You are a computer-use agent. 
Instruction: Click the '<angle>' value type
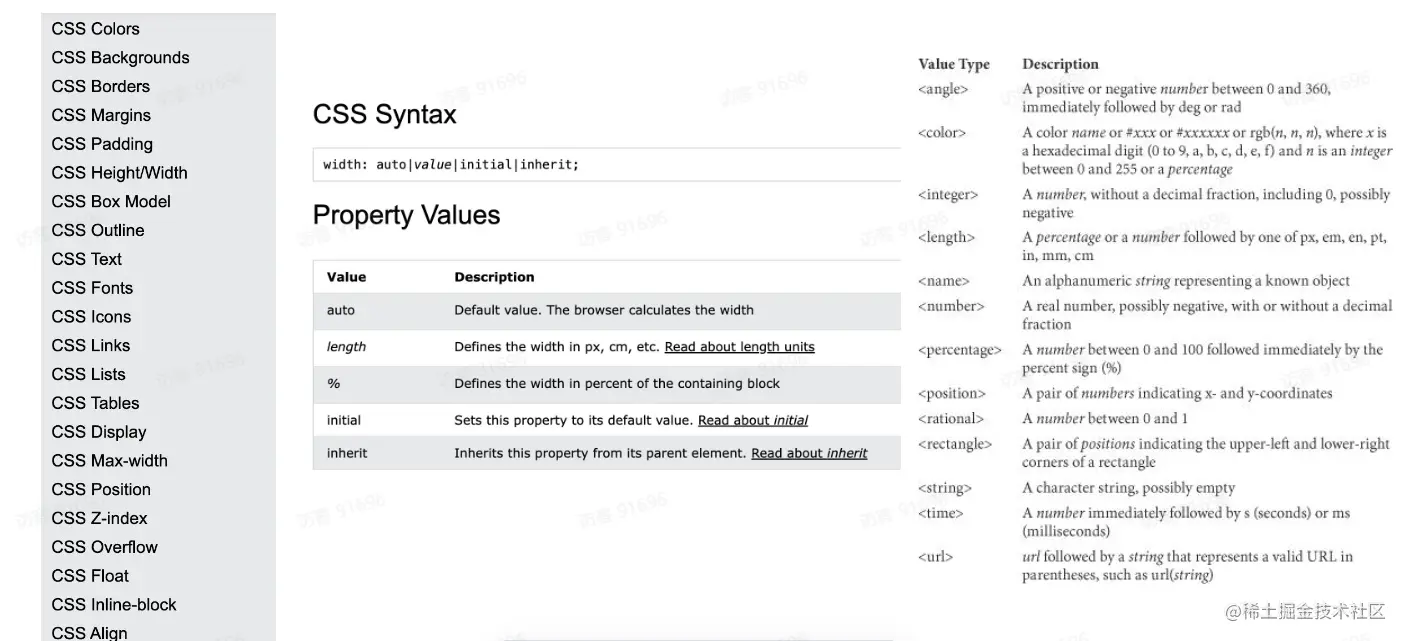[943, 89]
